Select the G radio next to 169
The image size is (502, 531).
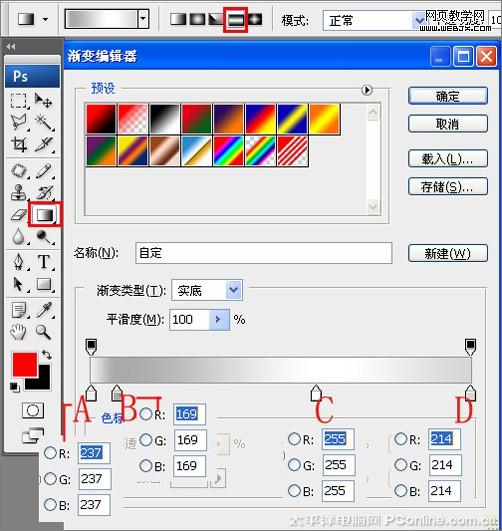(146, 440)
